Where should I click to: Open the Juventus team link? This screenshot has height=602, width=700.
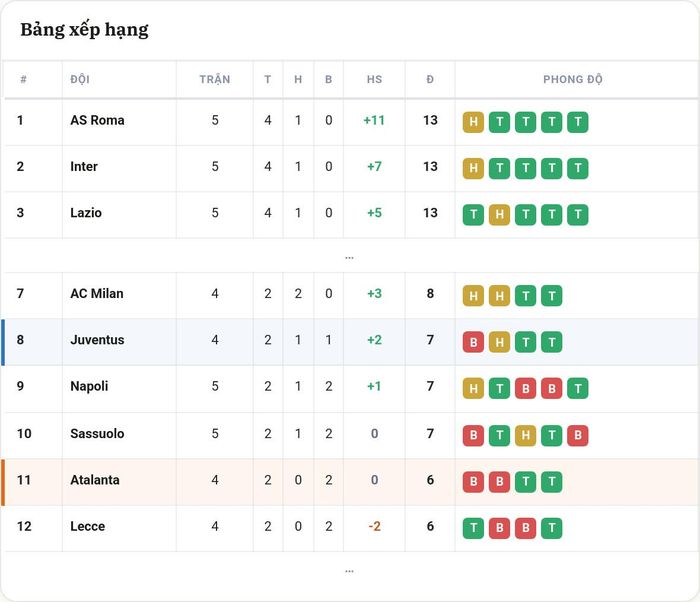pos(97,340)
